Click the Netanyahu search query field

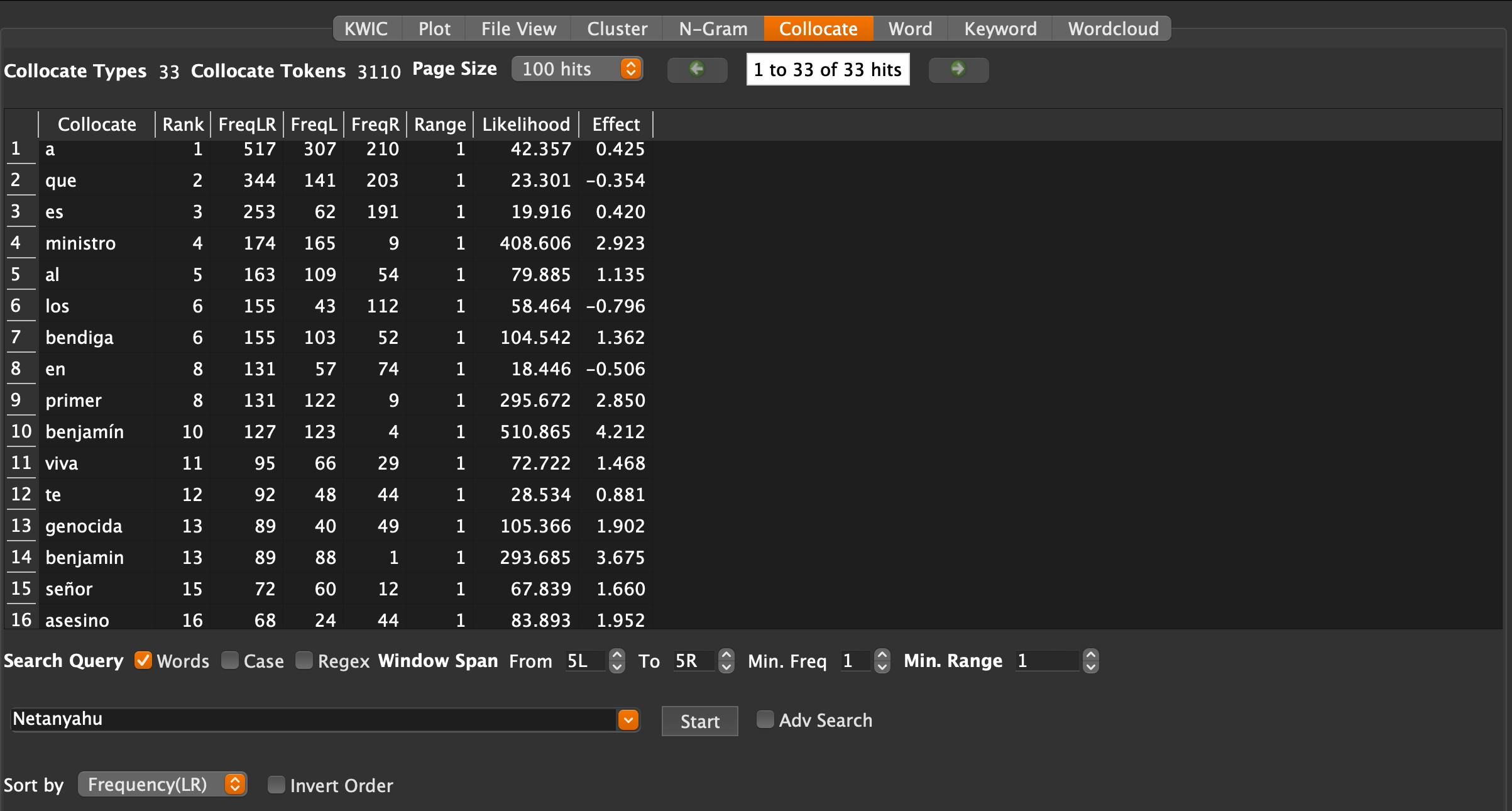(x=314, y=719)
